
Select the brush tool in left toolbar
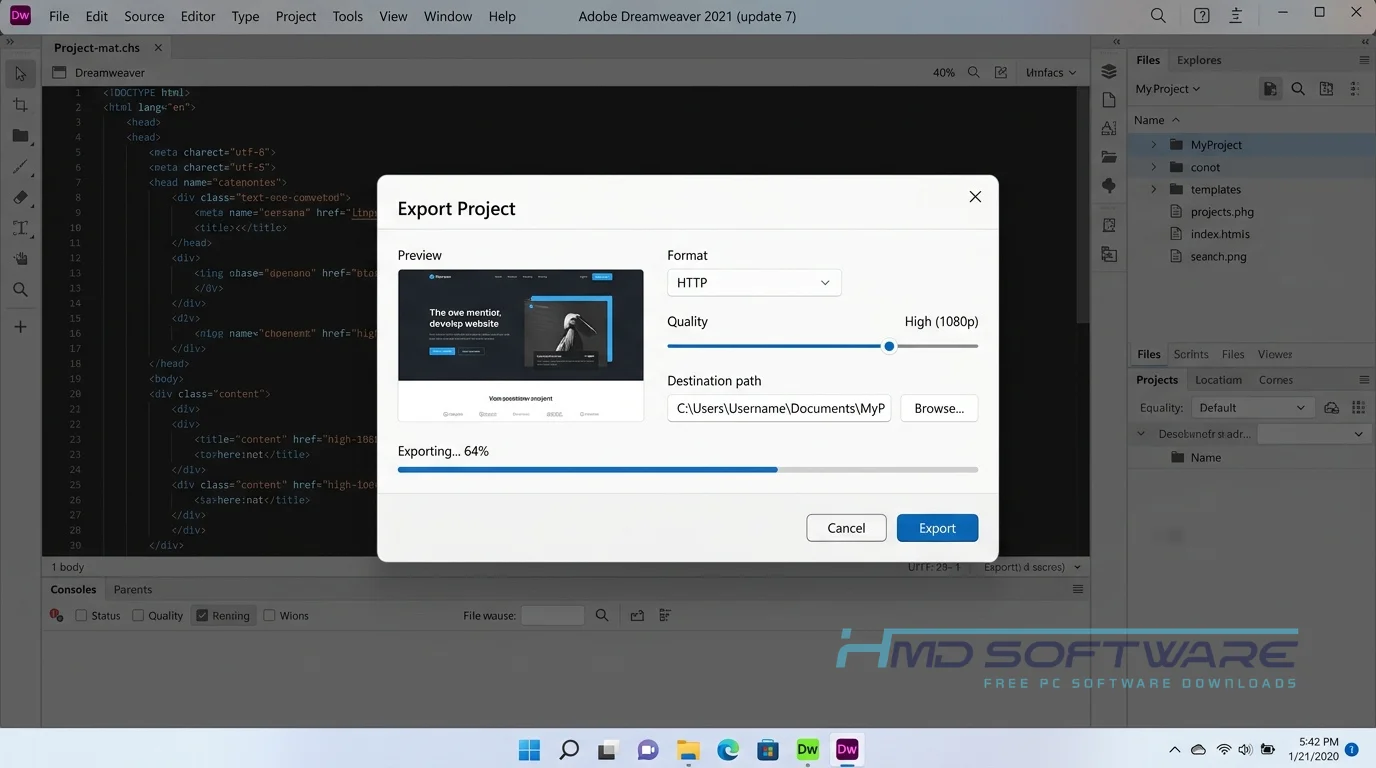click(x=20, y=167)
